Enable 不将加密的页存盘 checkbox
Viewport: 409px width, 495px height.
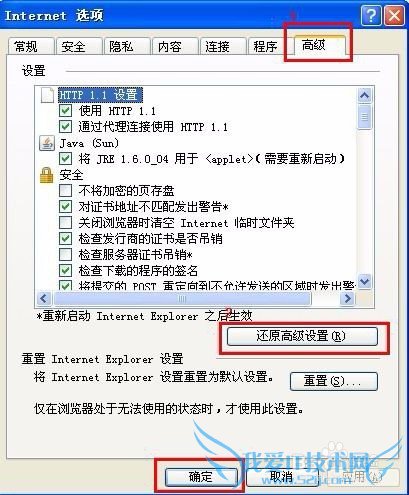(x=65, y=191)
